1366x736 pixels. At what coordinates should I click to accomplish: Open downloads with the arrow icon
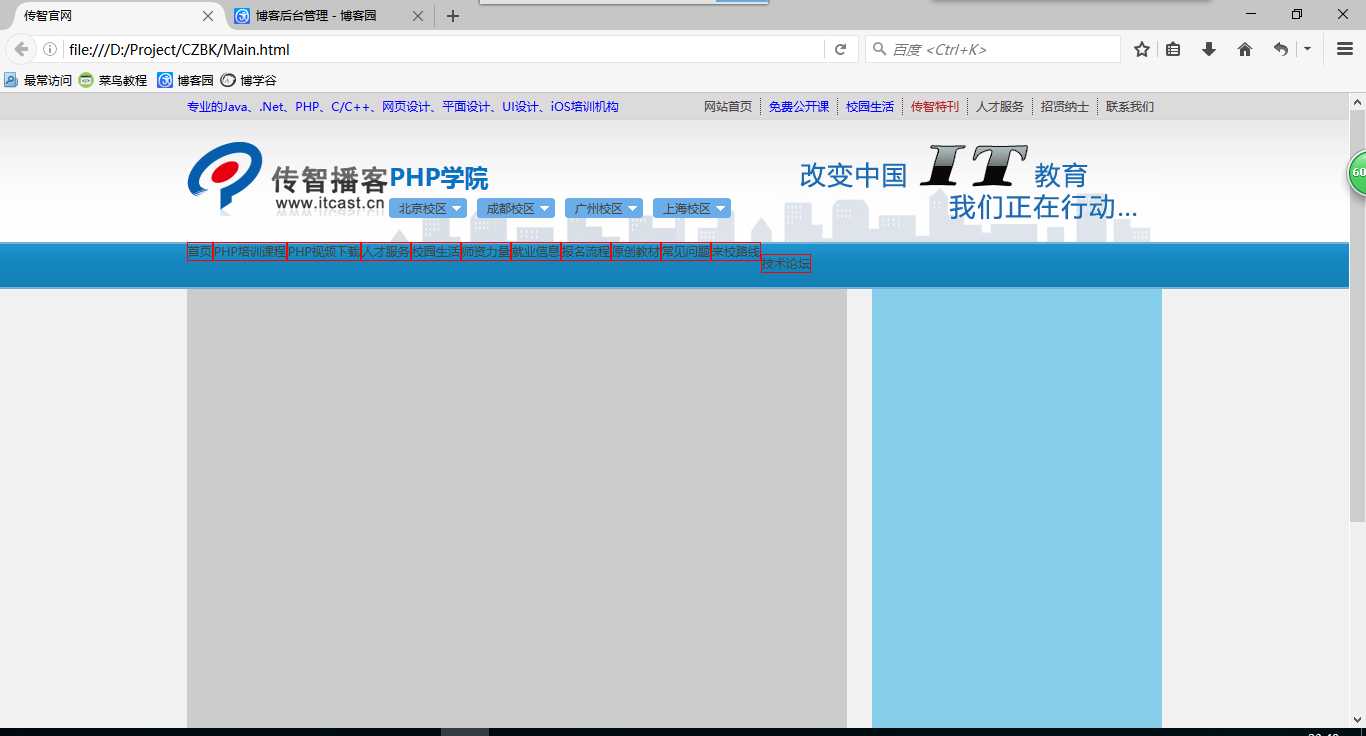(1209, 49)
